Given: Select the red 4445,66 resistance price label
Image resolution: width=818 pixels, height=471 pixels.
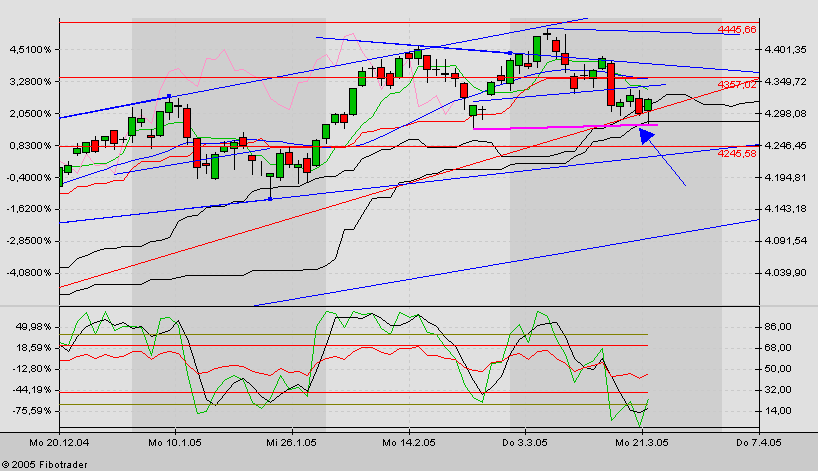Looking at the screenshot, I should click(736, 30).
